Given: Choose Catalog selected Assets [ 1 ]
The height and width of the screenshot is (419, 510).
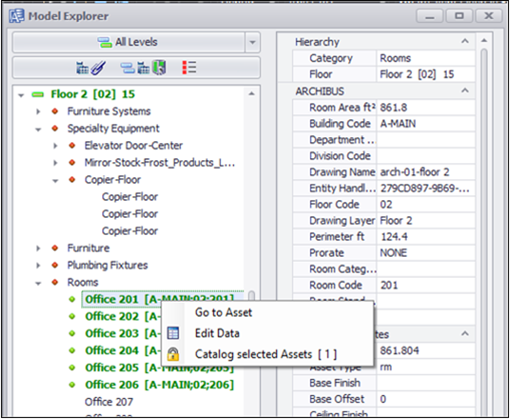Looking at the screenshot, I should tap(266, 354).
